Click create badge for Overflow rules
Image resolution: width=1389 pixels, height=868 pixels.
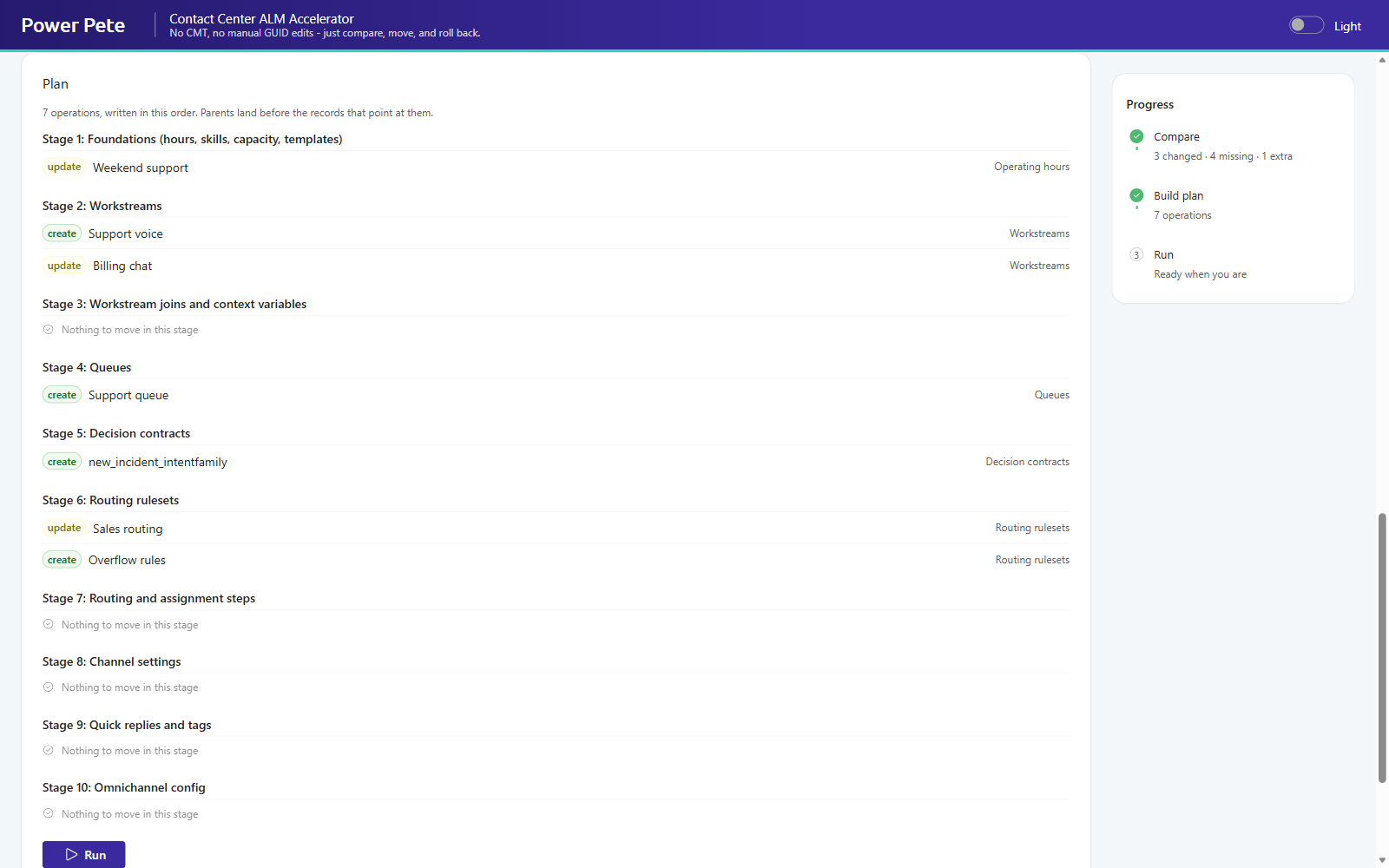click(62, 560)
